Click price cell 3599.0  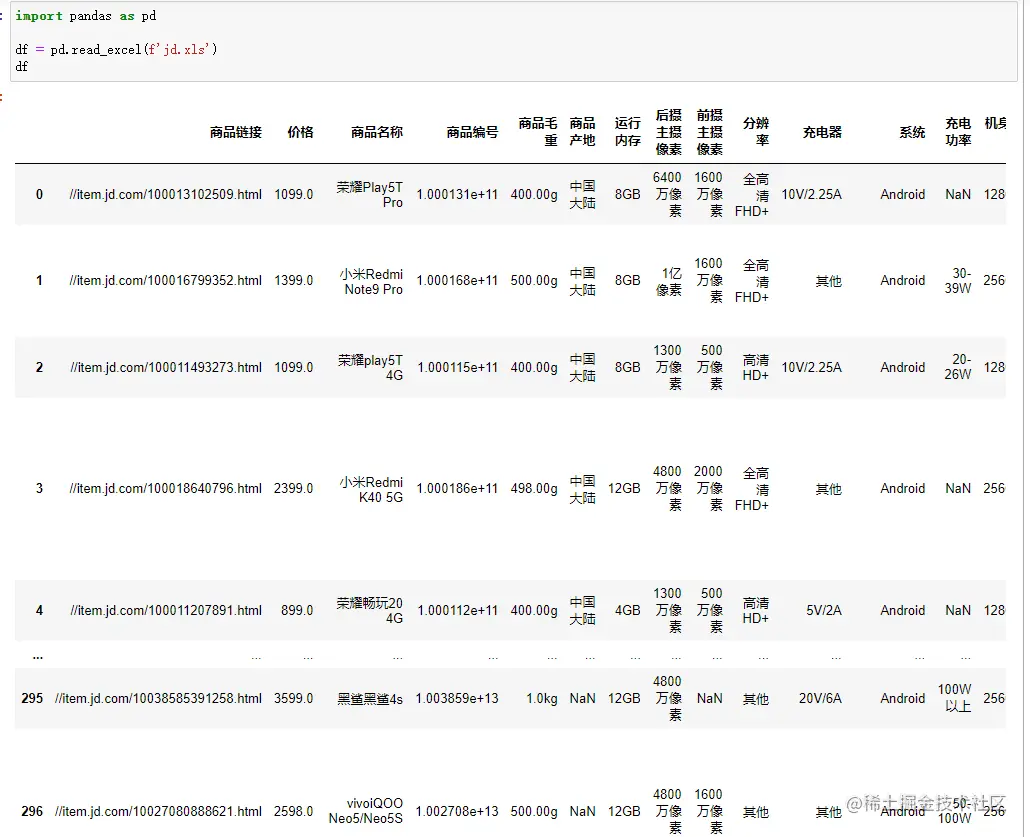click(294, 698)
